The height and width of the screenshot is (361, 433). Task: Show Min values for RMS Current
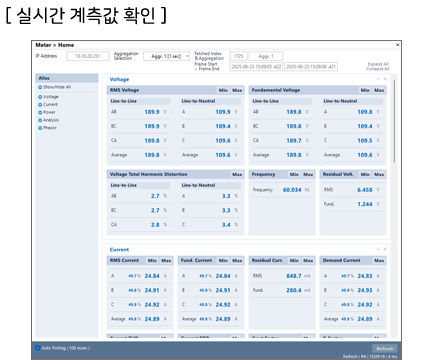(152, 260)
